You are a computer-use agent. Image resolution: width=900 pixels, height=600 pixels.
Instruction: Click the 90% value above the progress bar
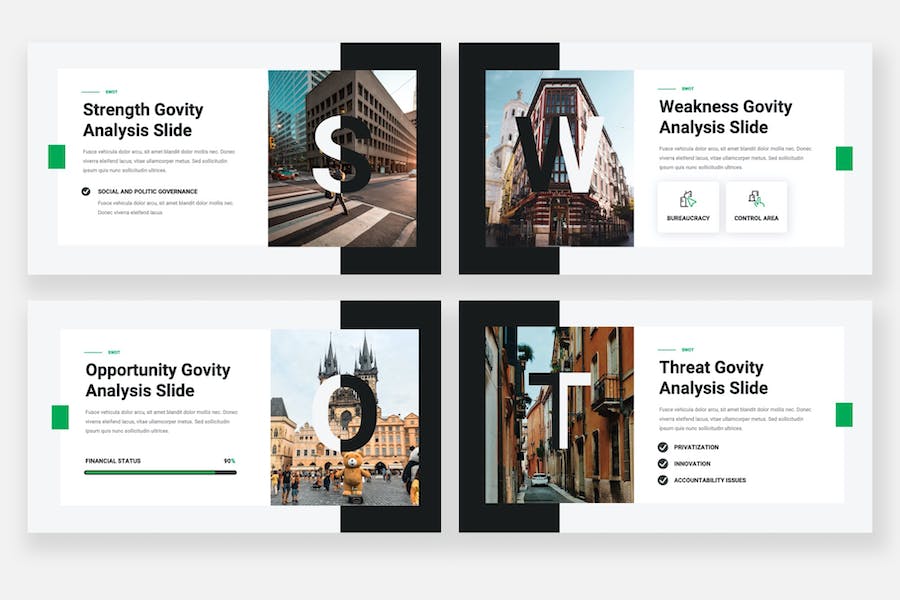pos(229,461)
